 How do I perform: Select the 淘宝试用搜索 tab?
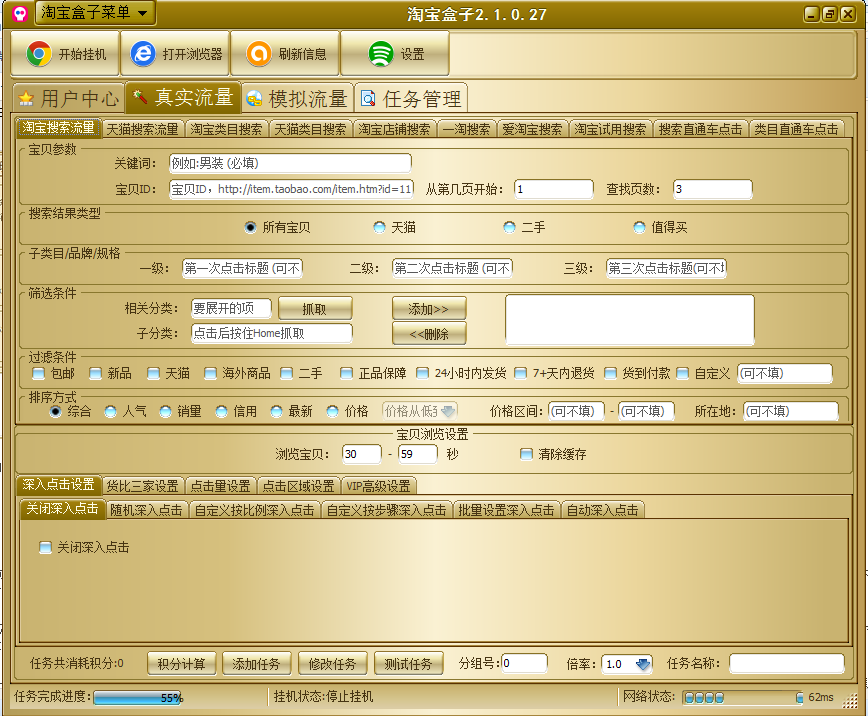(610, 130)
